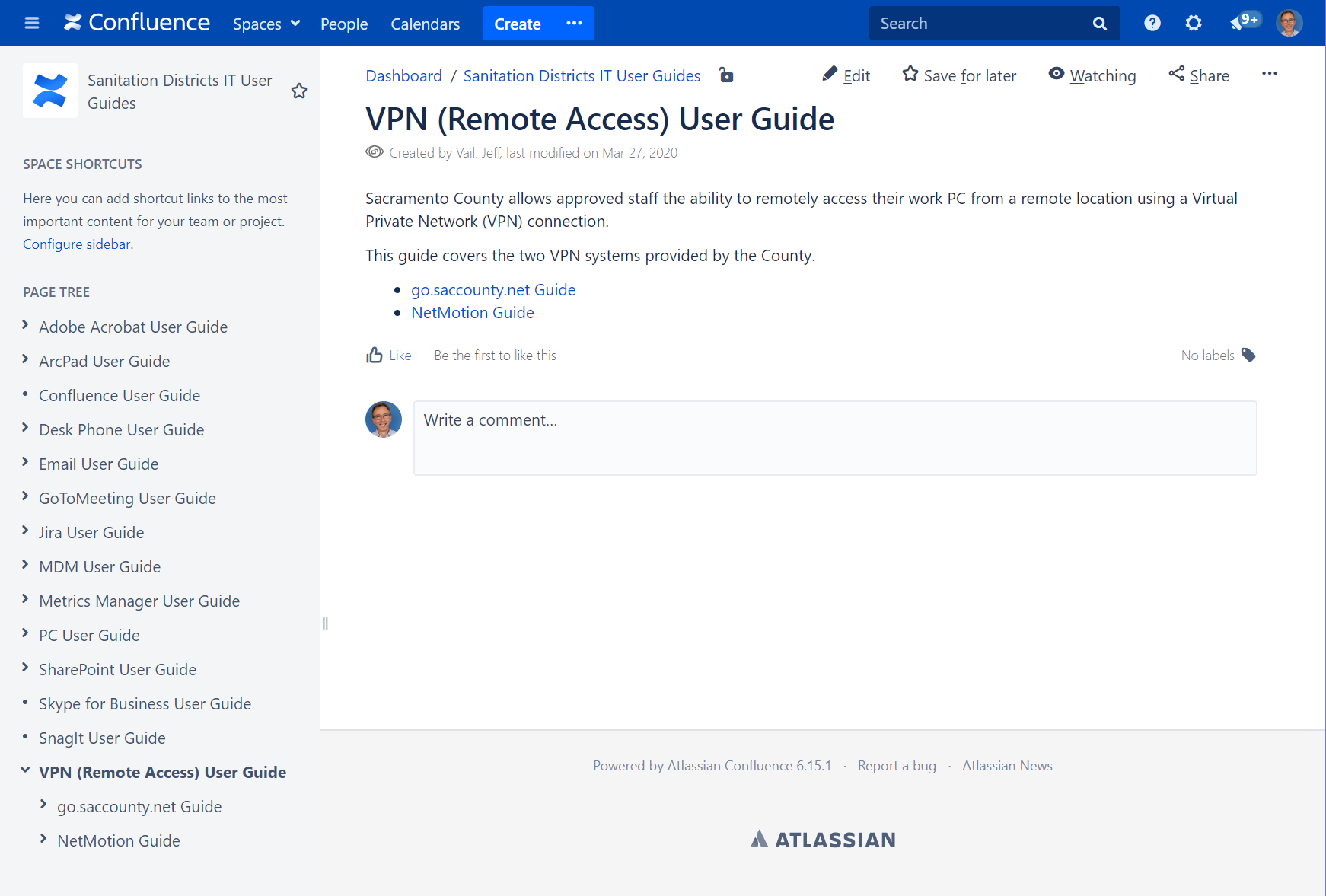Open Sanitation Districts IT User Guides breadcrumb
Viewport: 1326px width, 896px height.
[582, 75]
